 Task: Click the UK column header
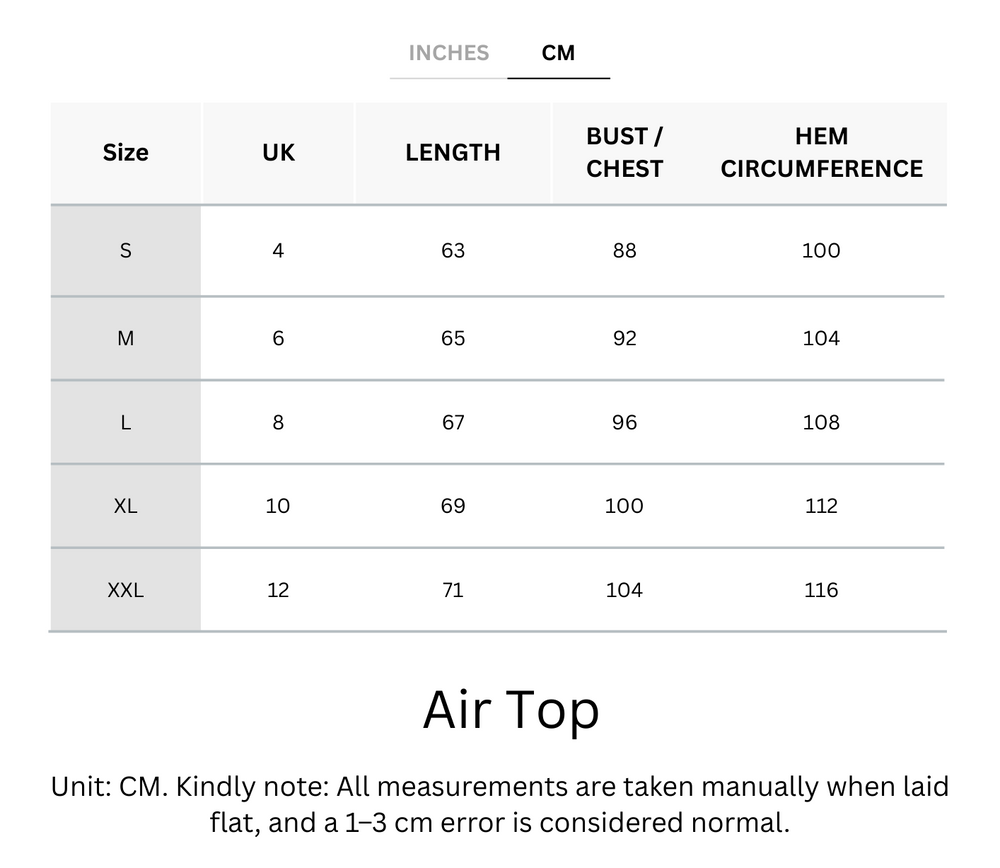[x=278, y=152]
